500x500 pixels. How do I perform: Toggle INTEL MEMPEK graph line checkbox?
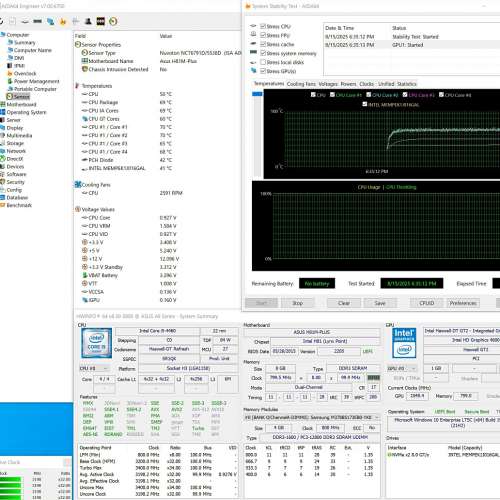tap(365, 104)
